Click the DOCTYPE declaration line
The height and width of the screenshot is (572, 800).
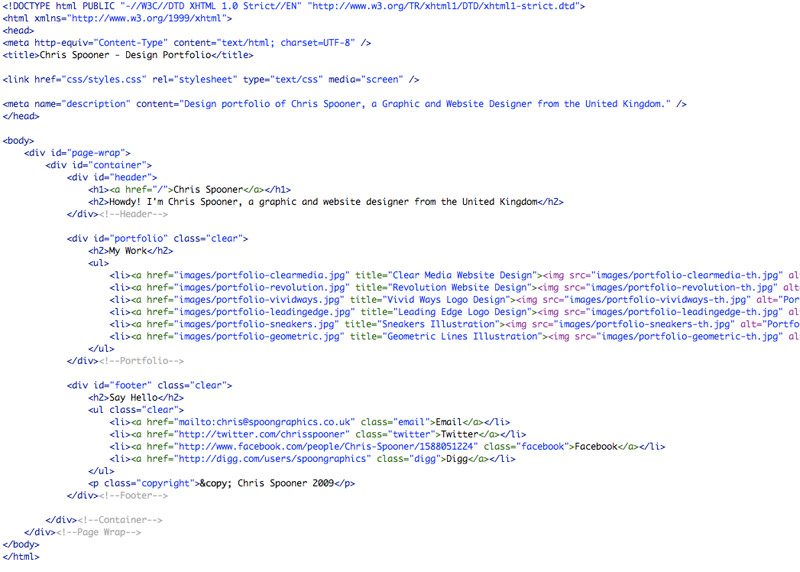[x=294, y=6]
